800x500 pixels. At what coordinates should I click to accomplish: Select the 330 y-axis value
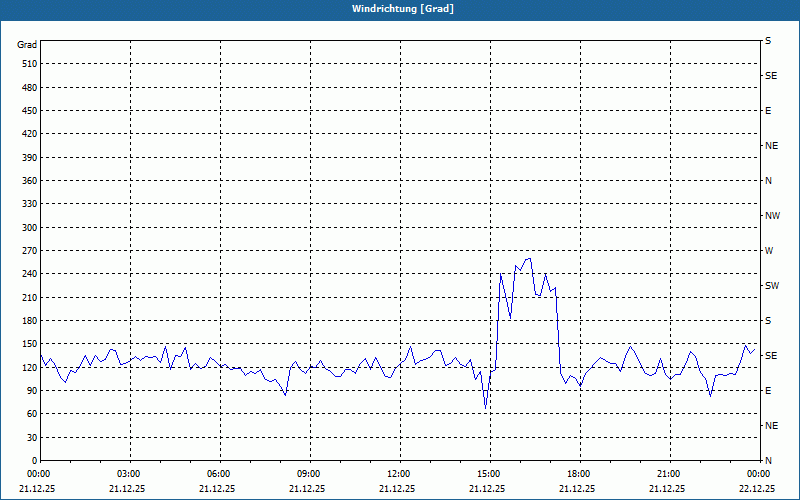tap(30, 204)
